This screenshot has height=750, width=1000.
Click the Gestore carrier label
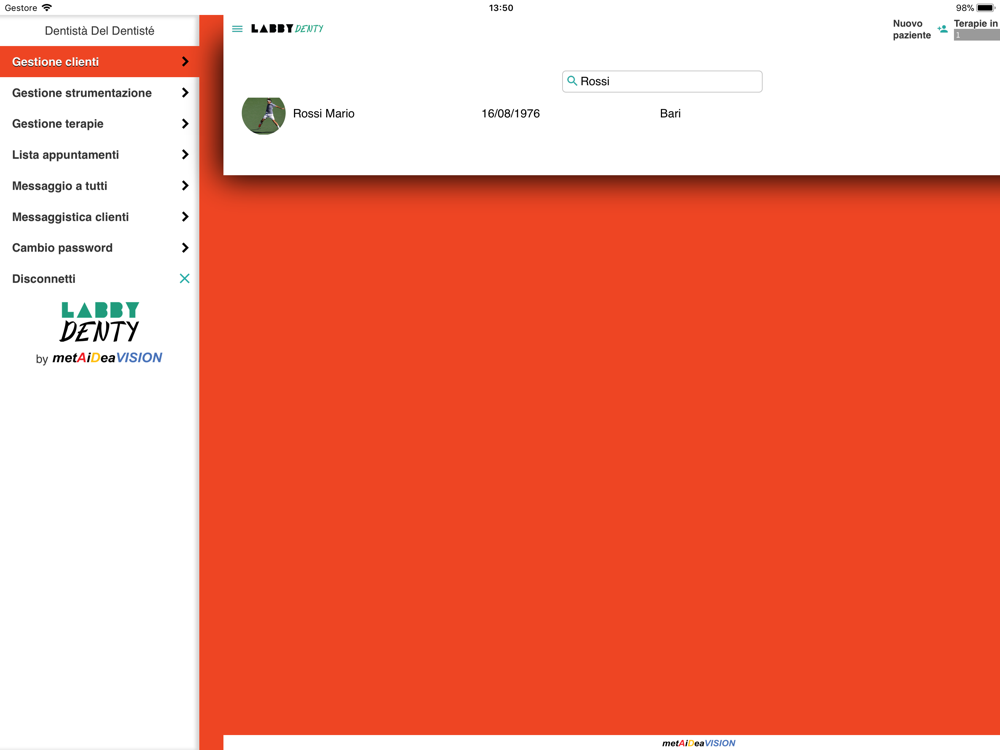(x=21, y=8)
